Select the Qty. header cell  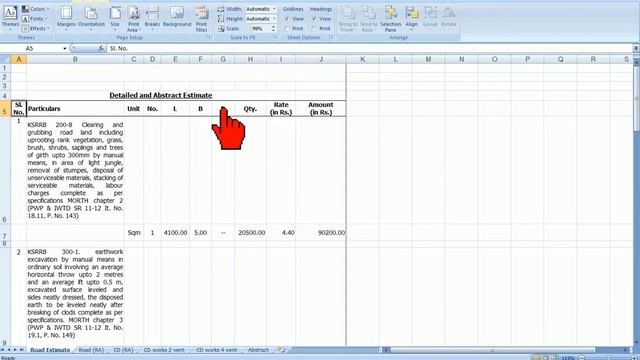click(x=251, y=109)
